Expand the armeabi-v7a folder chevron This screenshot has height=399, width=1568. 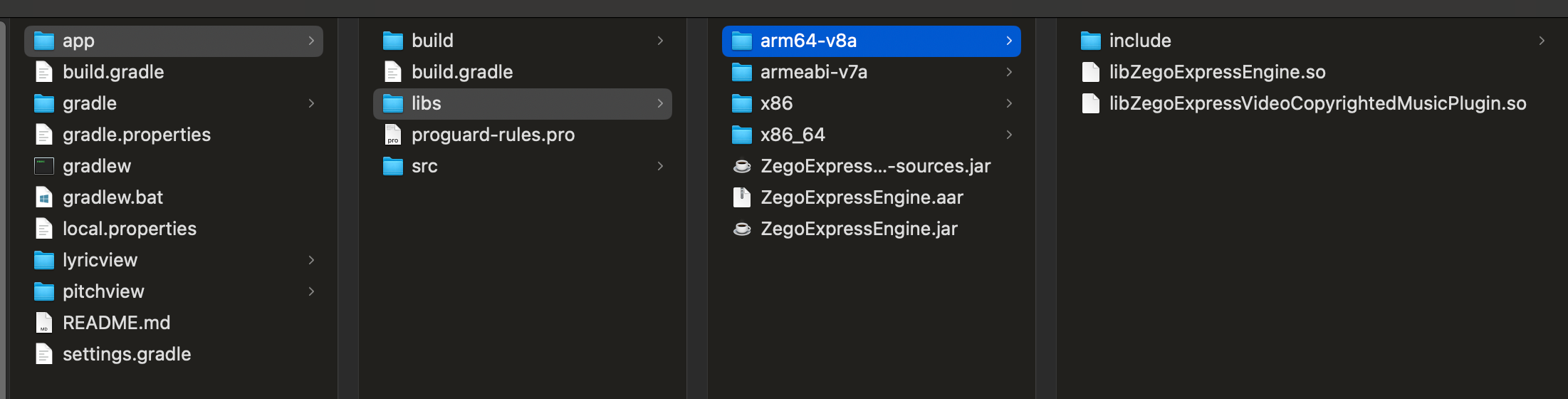click(1009, 72)
